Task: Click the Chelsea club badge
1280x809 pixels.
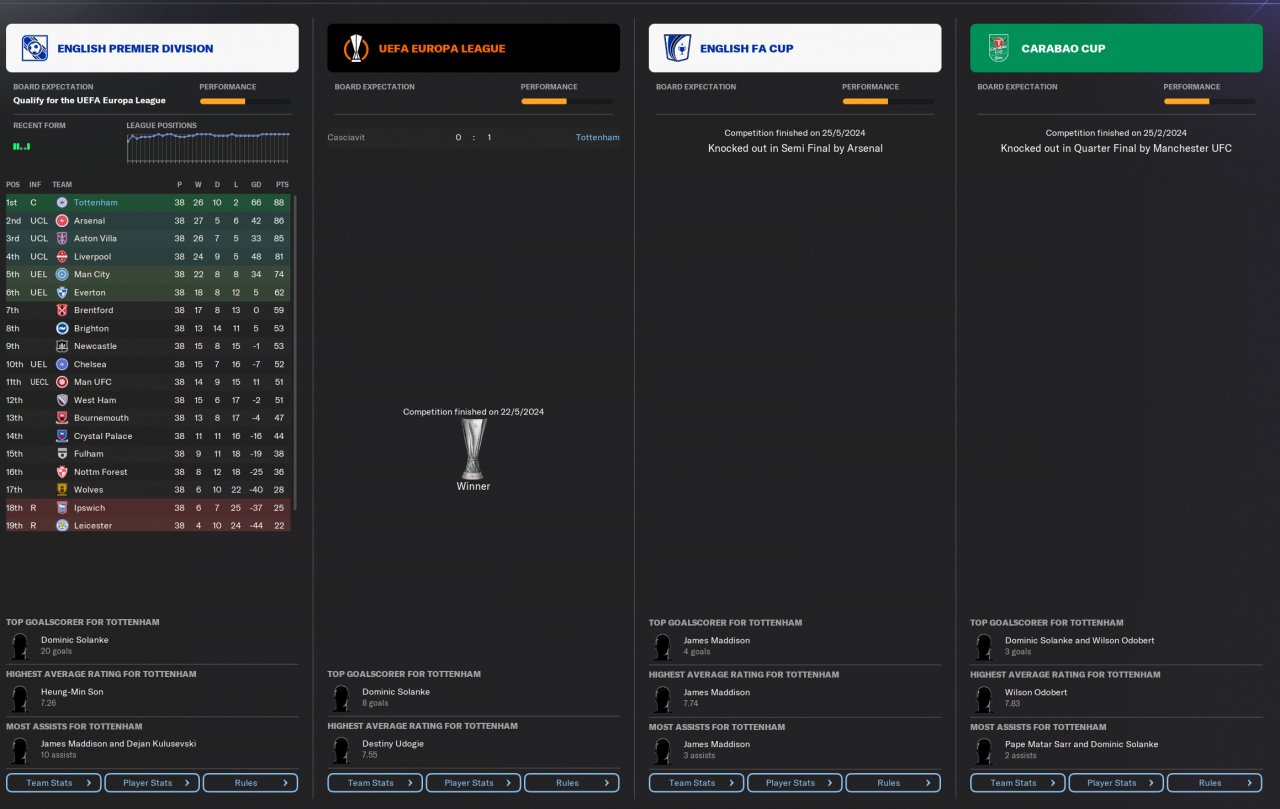Action: pyautogui.click(x=62, y=365)
